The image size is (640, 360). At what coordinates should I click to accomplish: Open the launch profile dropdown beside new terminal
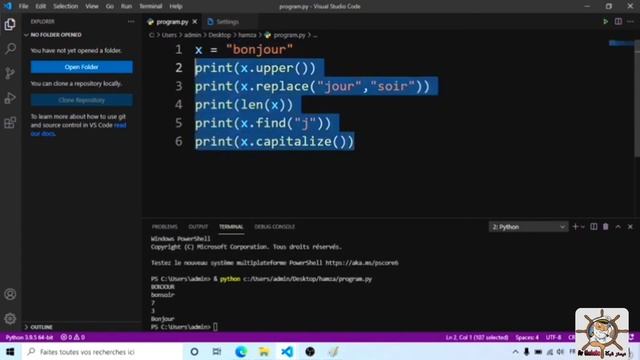583,227
